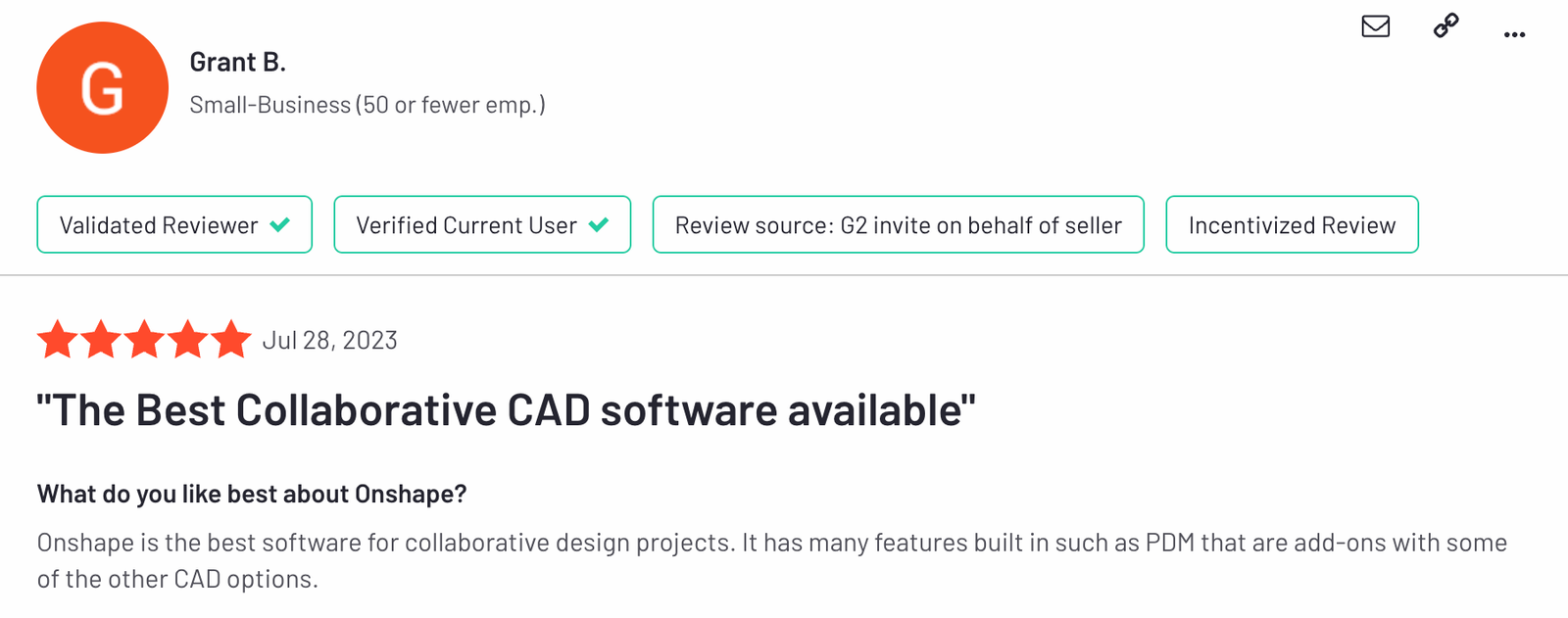
Task: Select the second rating star
Action: coord(101,340)
